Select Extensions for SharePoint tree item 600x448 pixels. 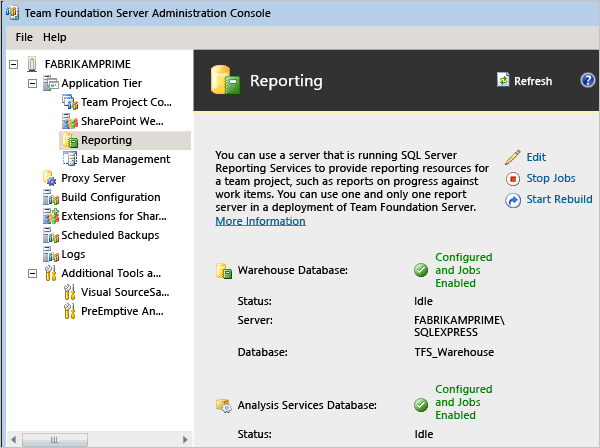tap(110, 216)
